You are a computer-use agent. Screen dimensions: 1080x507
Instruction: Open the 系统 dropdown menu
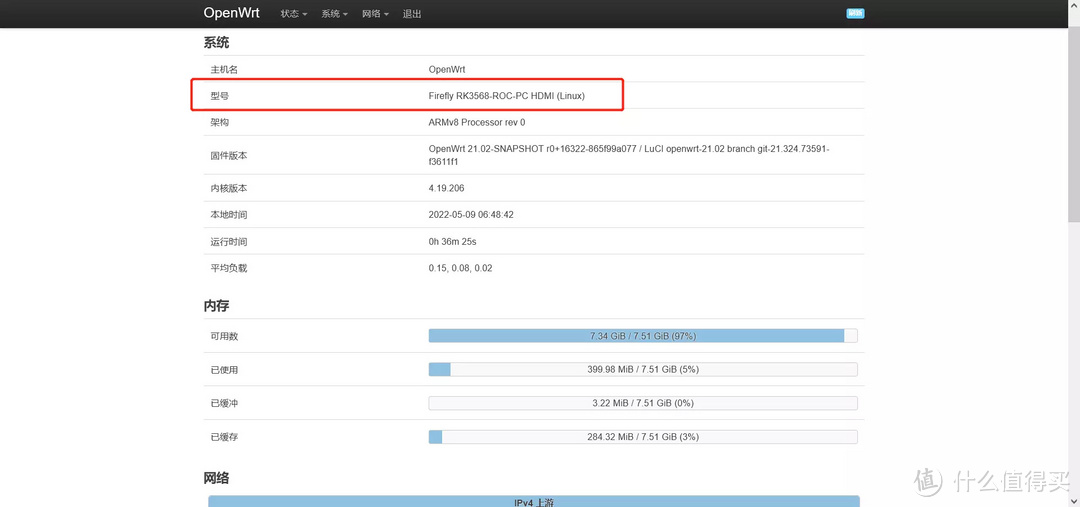click(335, 14)
